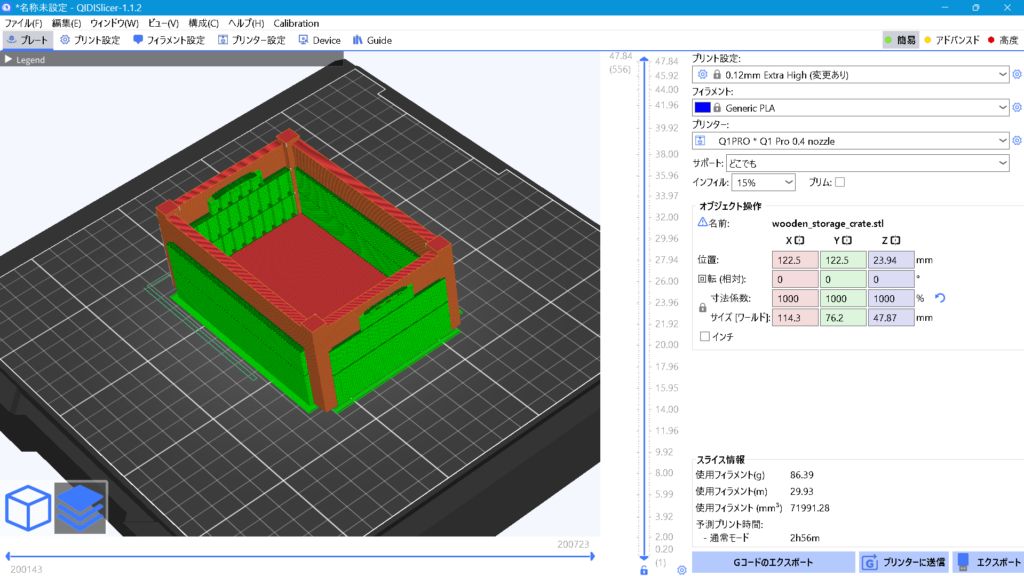Click the gear icon beside print settings dropdown
Viewport: 1024px width, 576px height.
pyautogui.click(x=1017, y=74)
